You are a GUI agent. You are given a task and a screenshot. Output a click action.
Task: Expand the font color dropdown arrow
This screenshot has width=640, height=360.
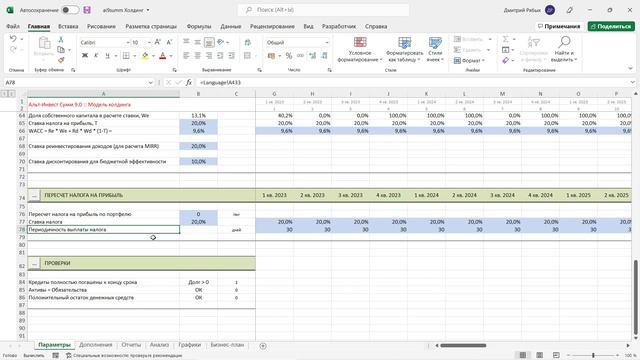click(171, 56)
